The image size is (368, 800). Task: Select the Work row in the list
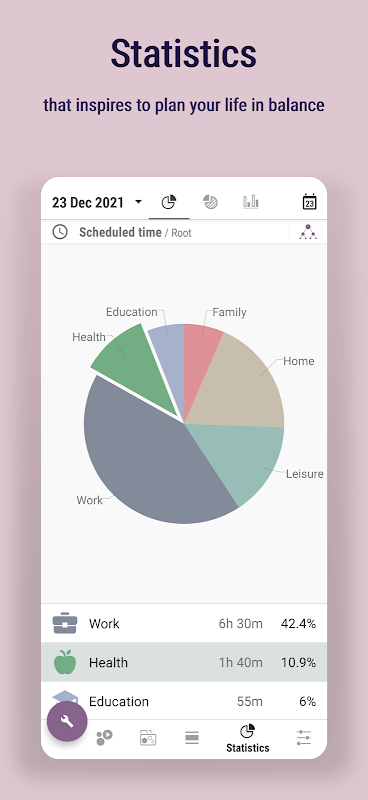184,623
